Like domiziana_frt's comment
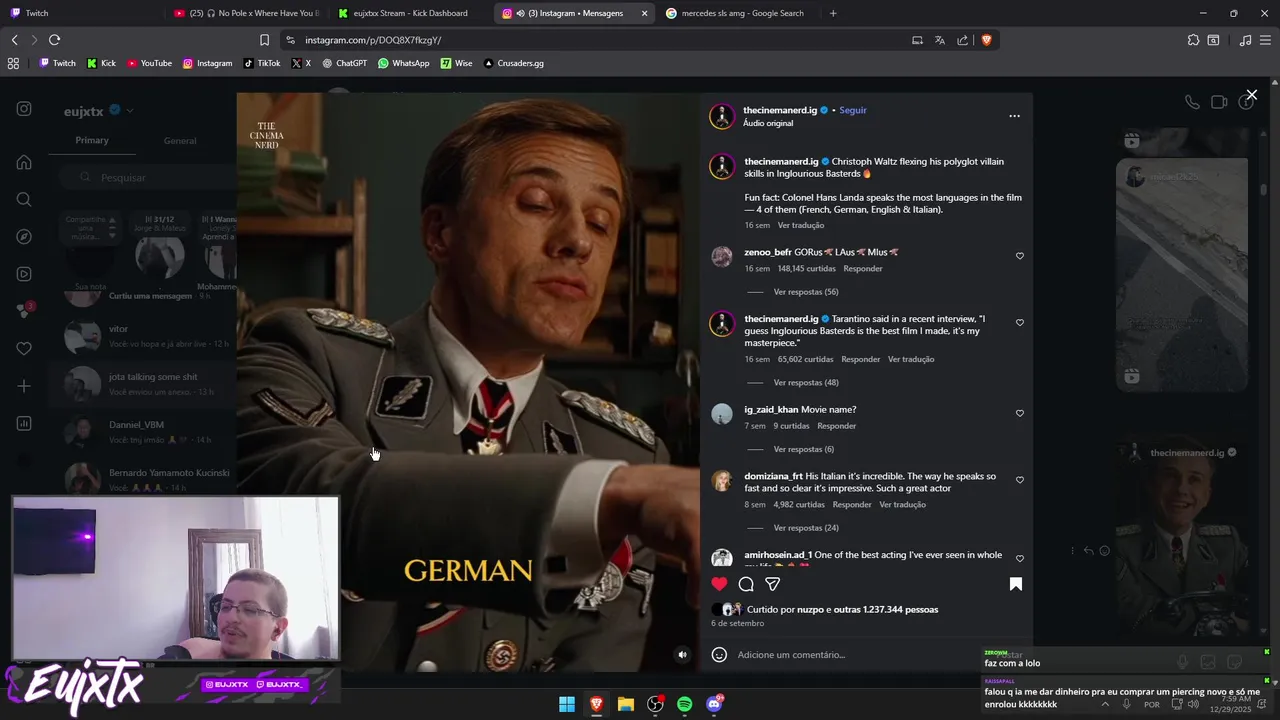This screenshot has height=720, width=1280. pyautogui.click(x=1020, y=480)
